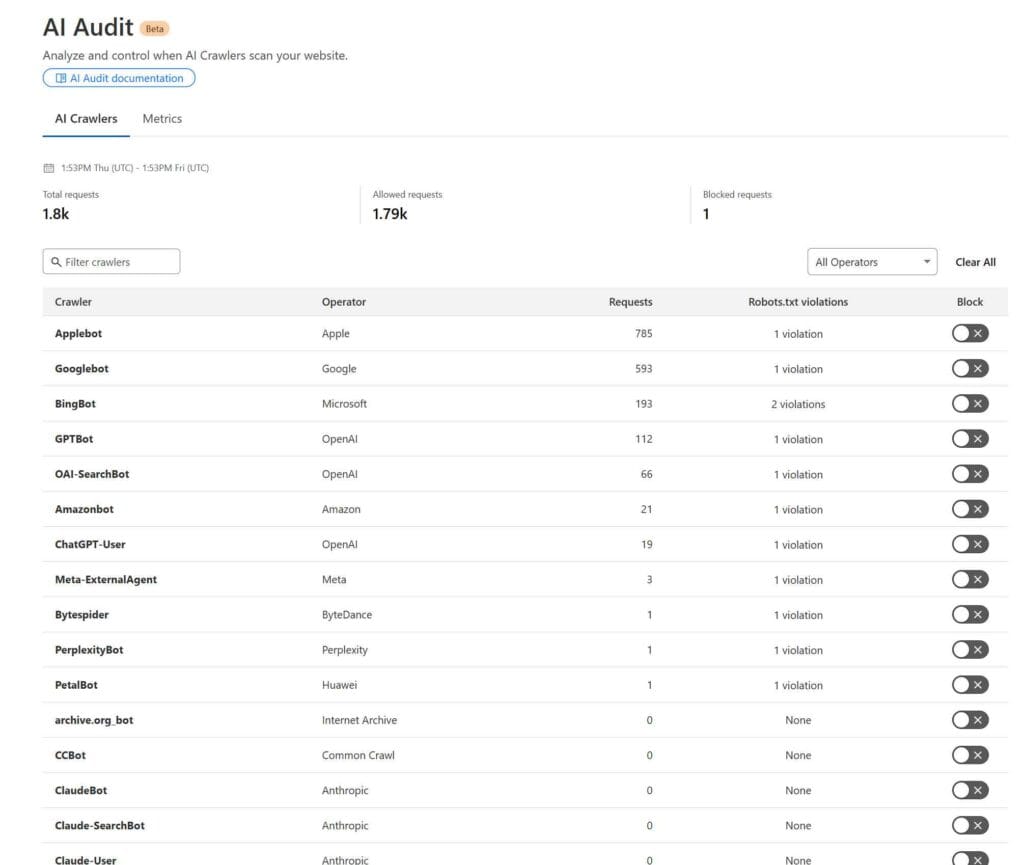Open the All Operators dropdown
The height and width of the screenshot is (865, 1024).
(870, 262)
